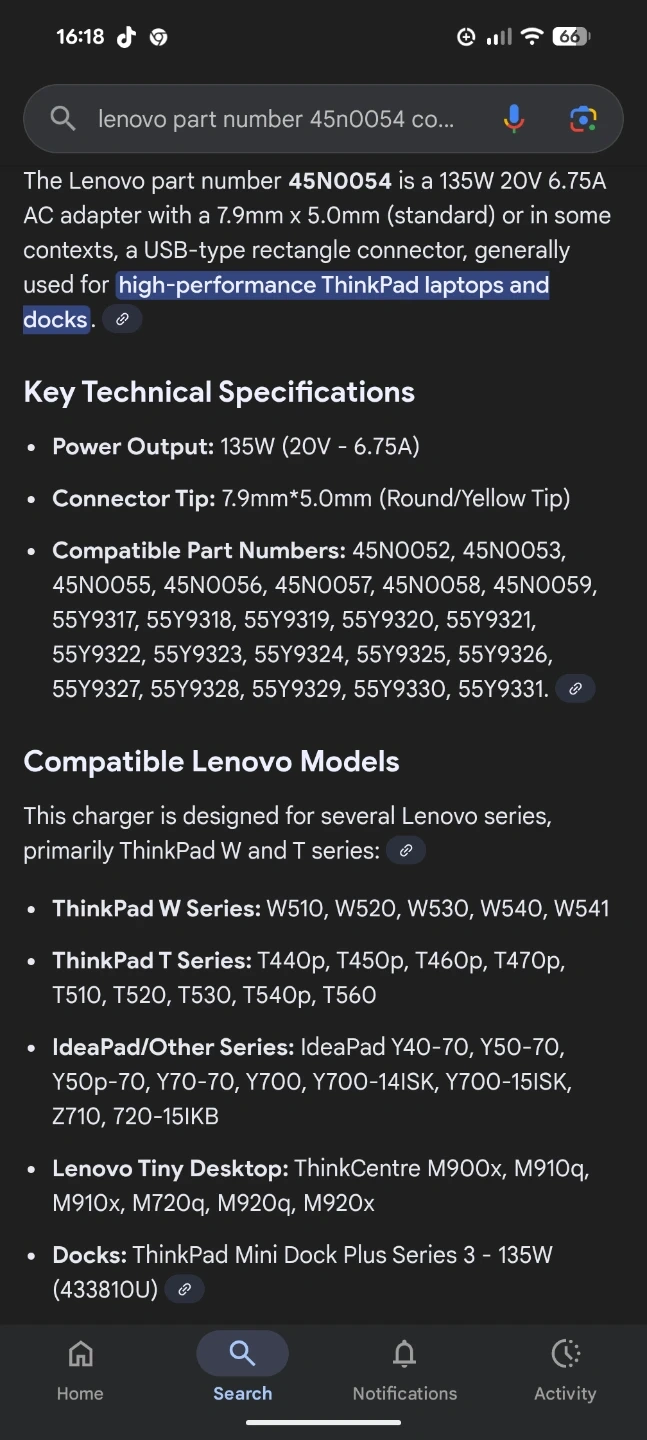Tap the "Key Technical Specifications" heading
The width and height of the screenshot is (647, 1440).
click(x=219, y=392)
